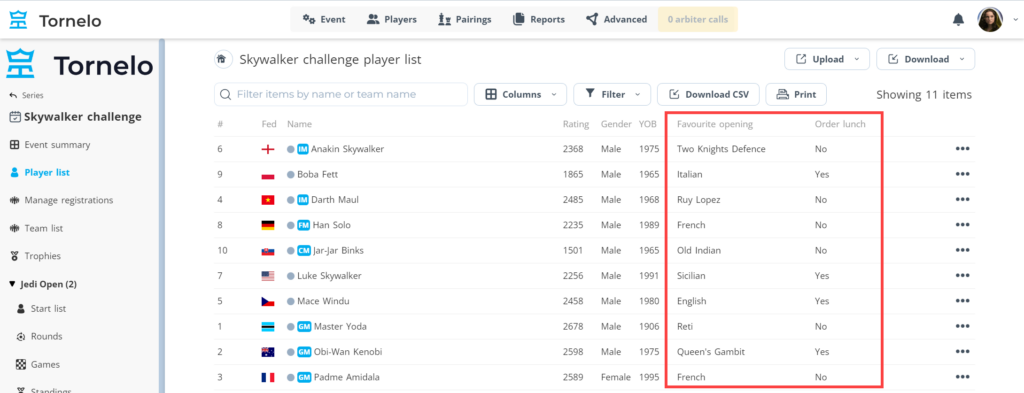Open more options for Master Yoda
The image size is (1024, 393).
[962, 326]
